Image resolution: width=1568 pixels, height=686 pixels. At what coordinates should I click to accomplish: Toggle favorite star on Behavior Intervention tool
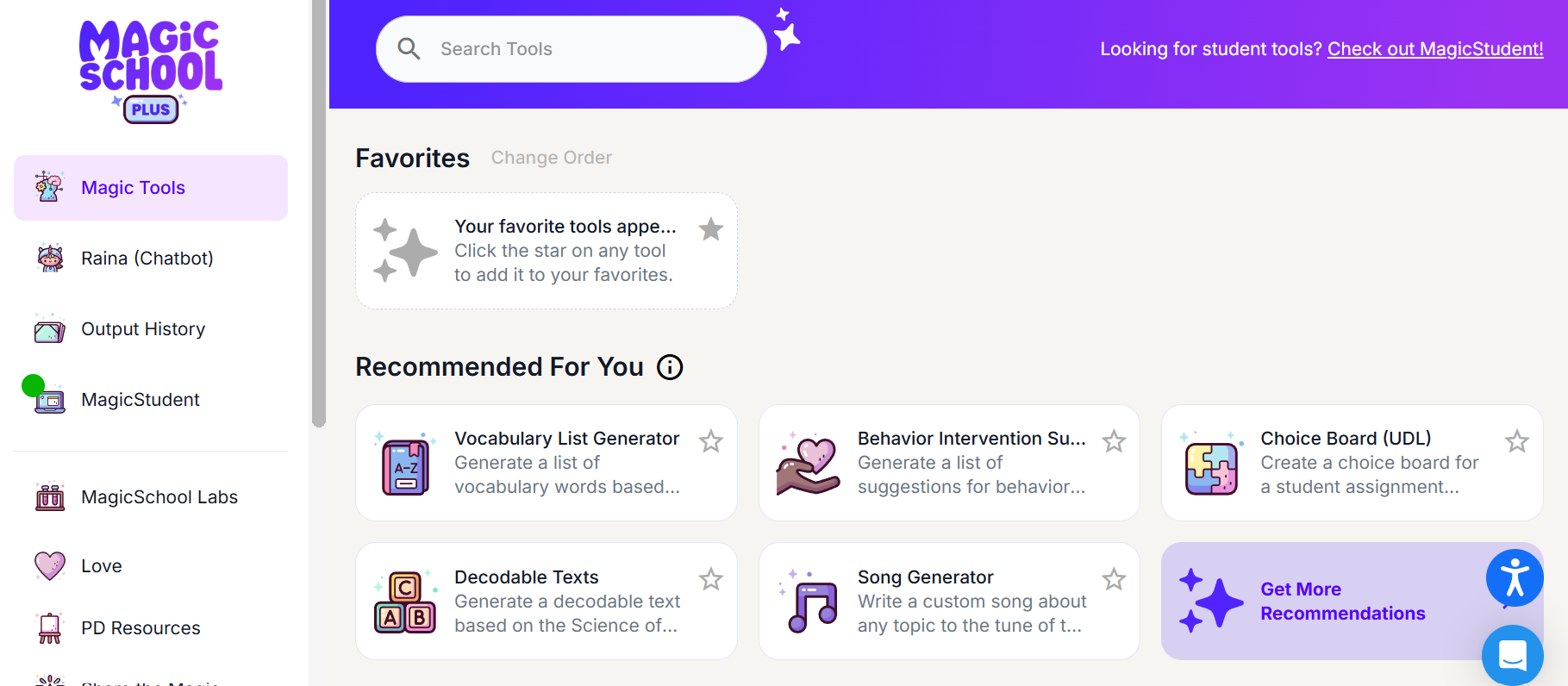tap(1114, 441)
